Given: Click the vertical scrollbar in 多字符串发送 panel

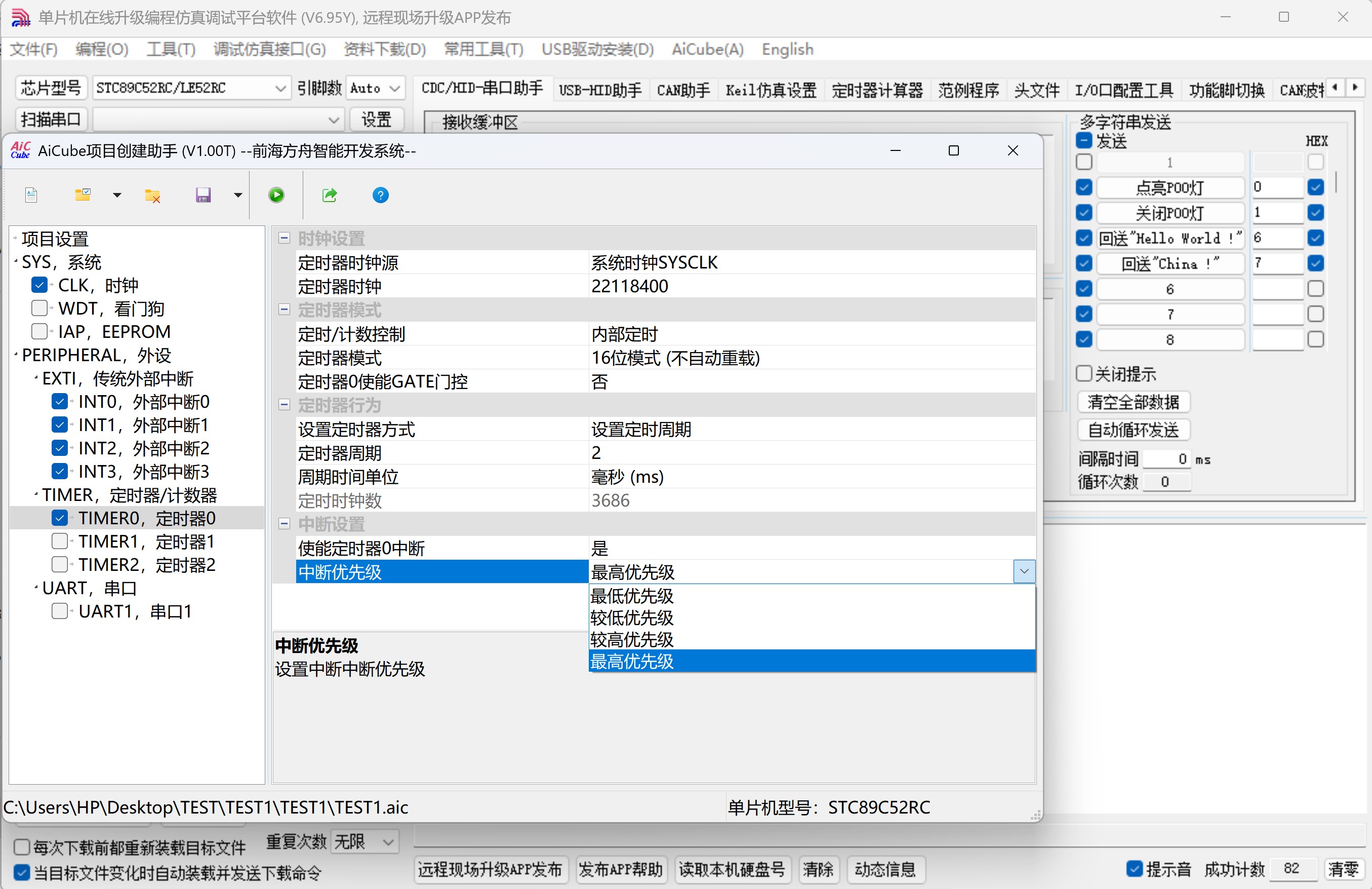Looking at the screenshot, I should tap(1337, 182).
